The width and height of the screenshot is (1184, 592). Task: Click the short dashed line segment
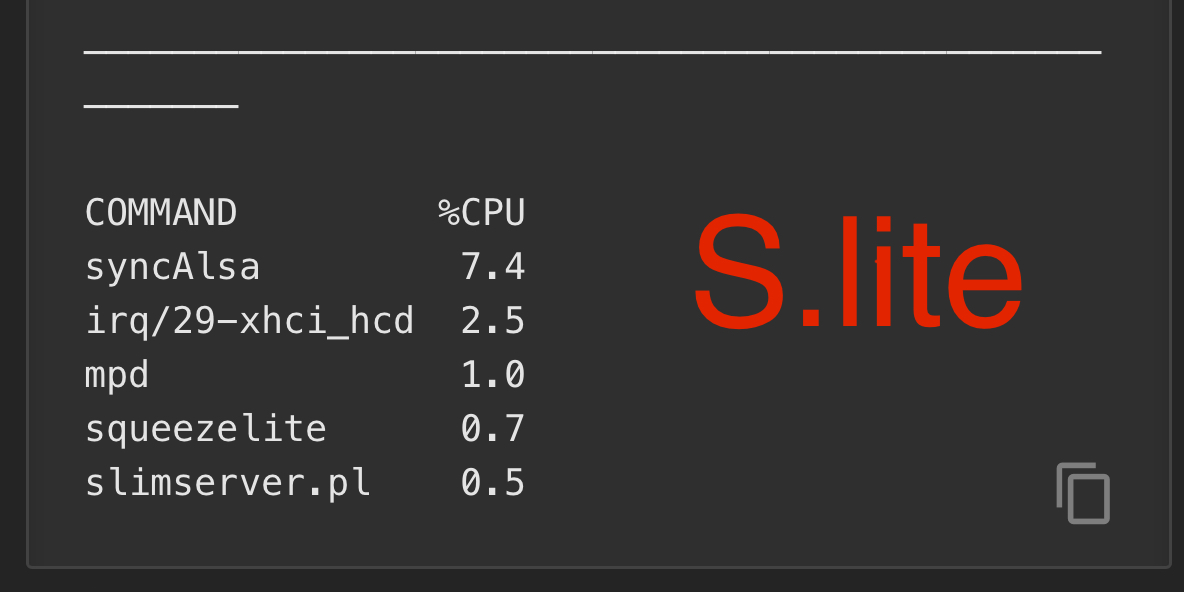(x=161, y=104)
